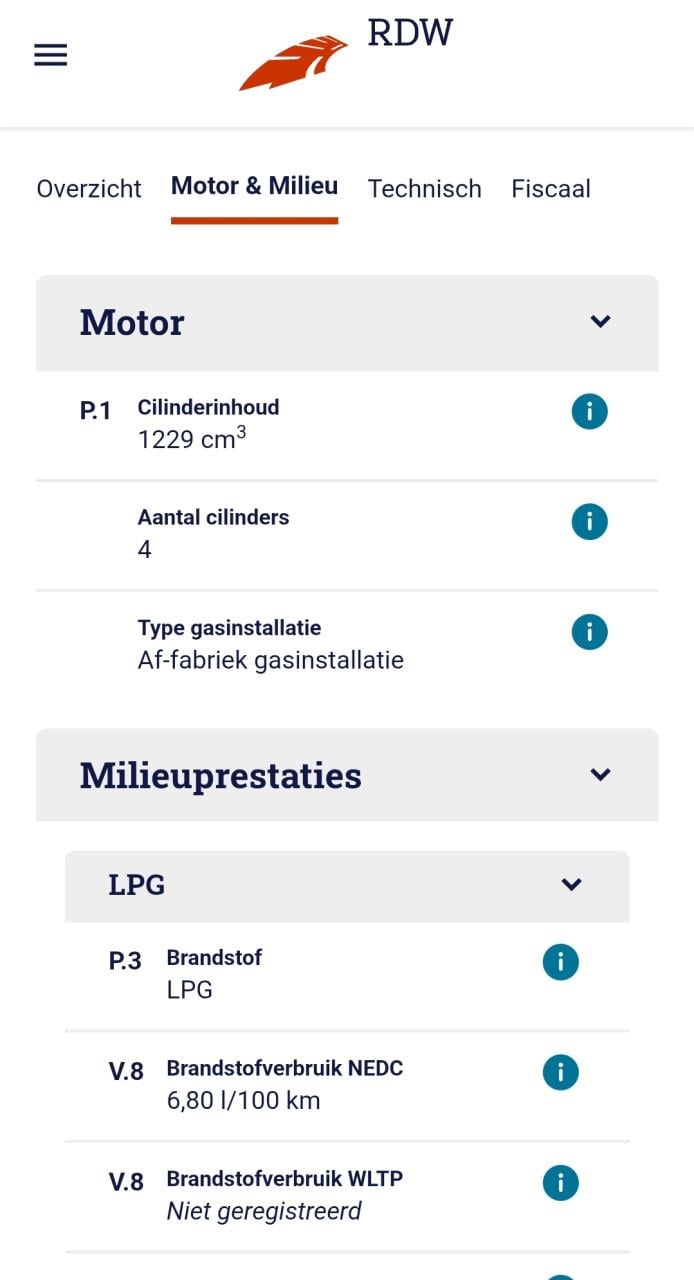Open info about Type gasinstallatie

(589, 631)
